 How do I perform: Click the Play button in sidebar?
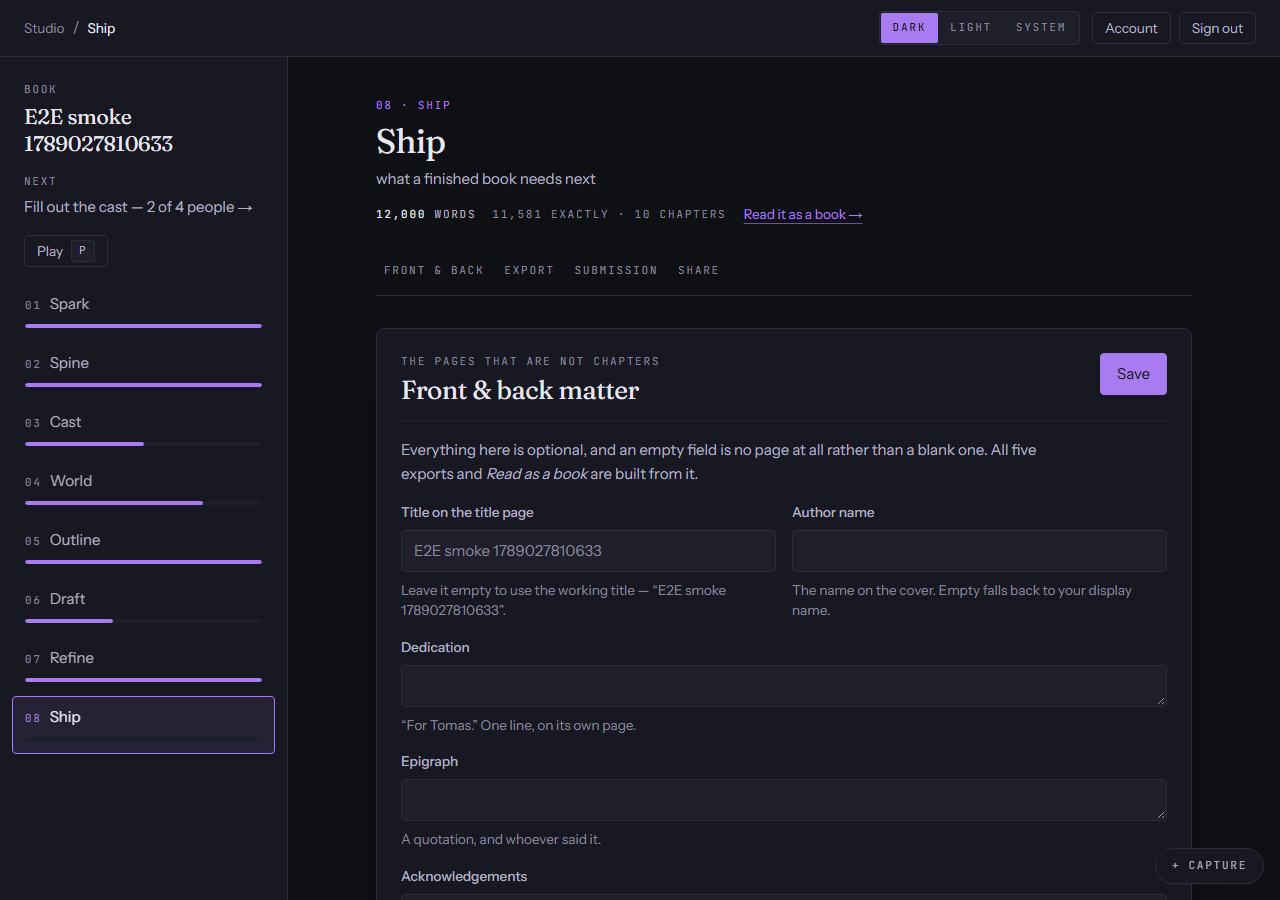pos(66,251)
